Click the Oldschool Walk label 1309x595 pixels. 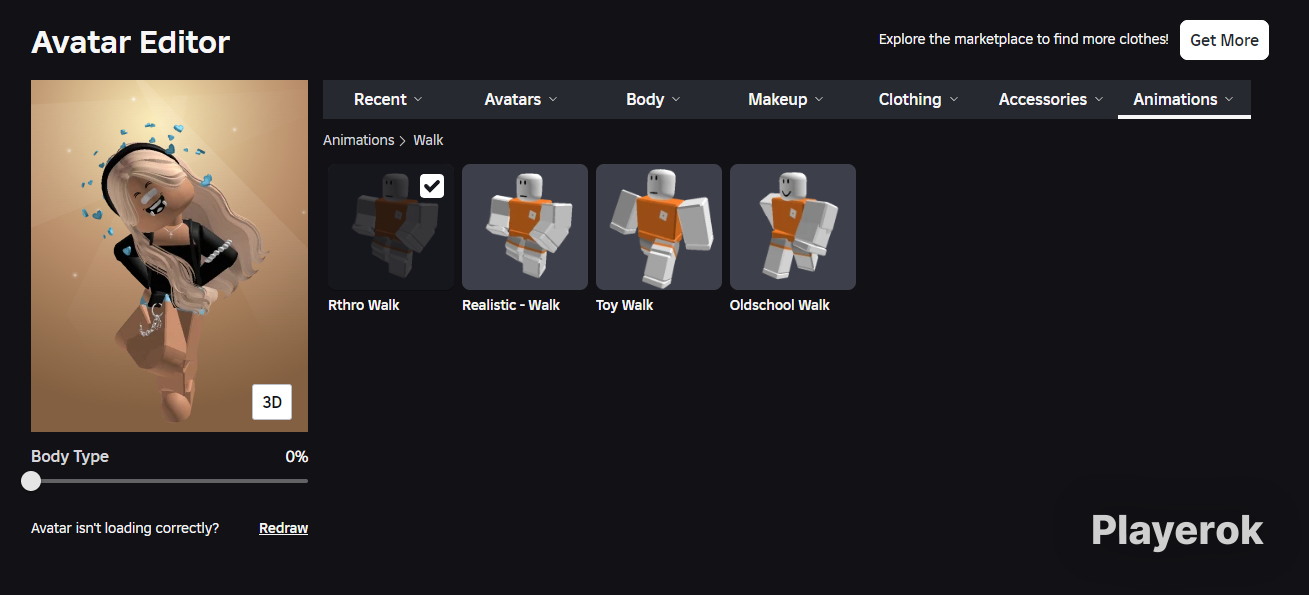pyautogui.click(x=780, y=305)
